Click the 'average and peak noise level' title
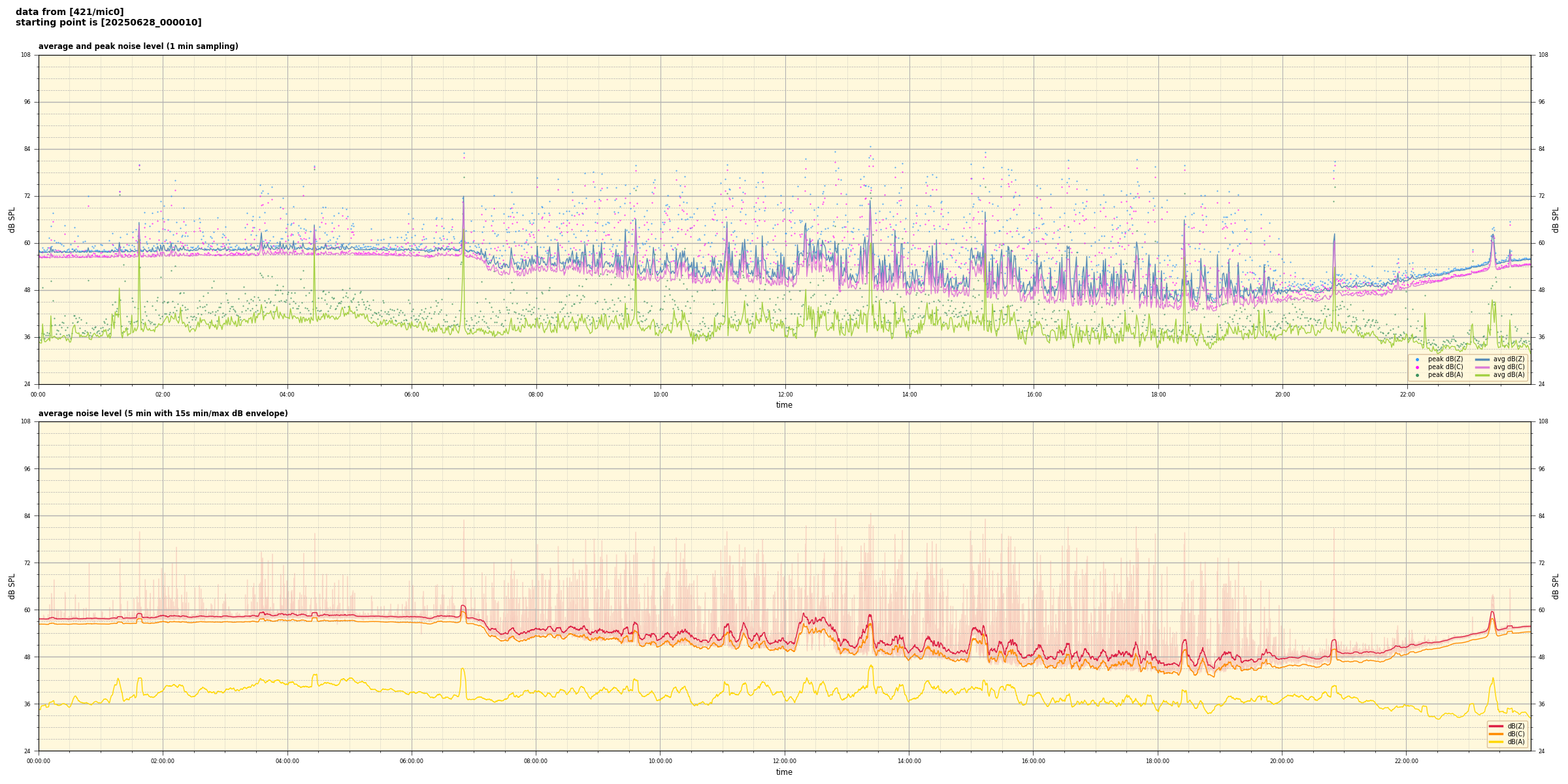The image size is (1568, 784). (x=138, y=46)
